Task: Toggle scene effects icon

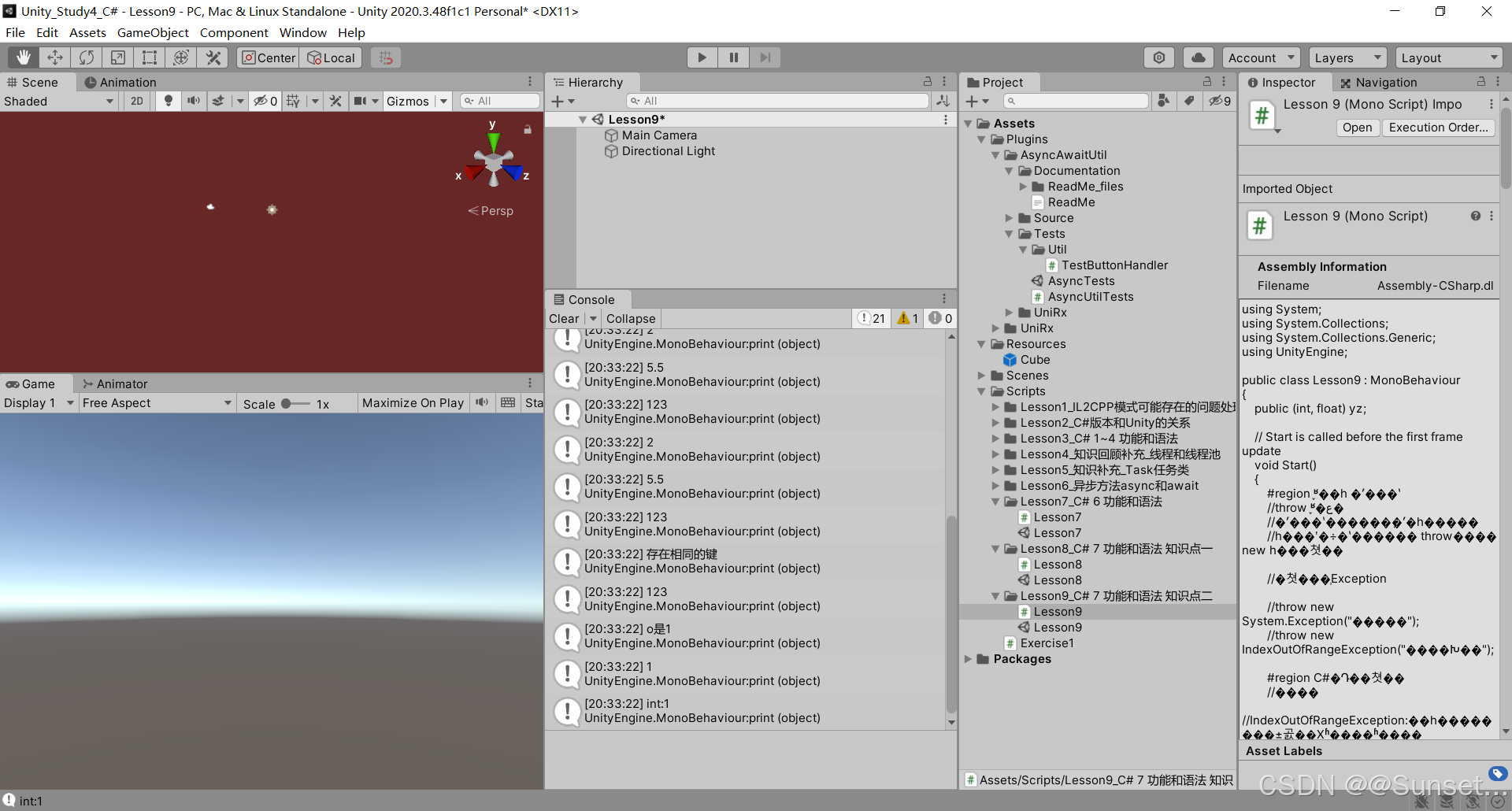Action: (x=218, y=101)
